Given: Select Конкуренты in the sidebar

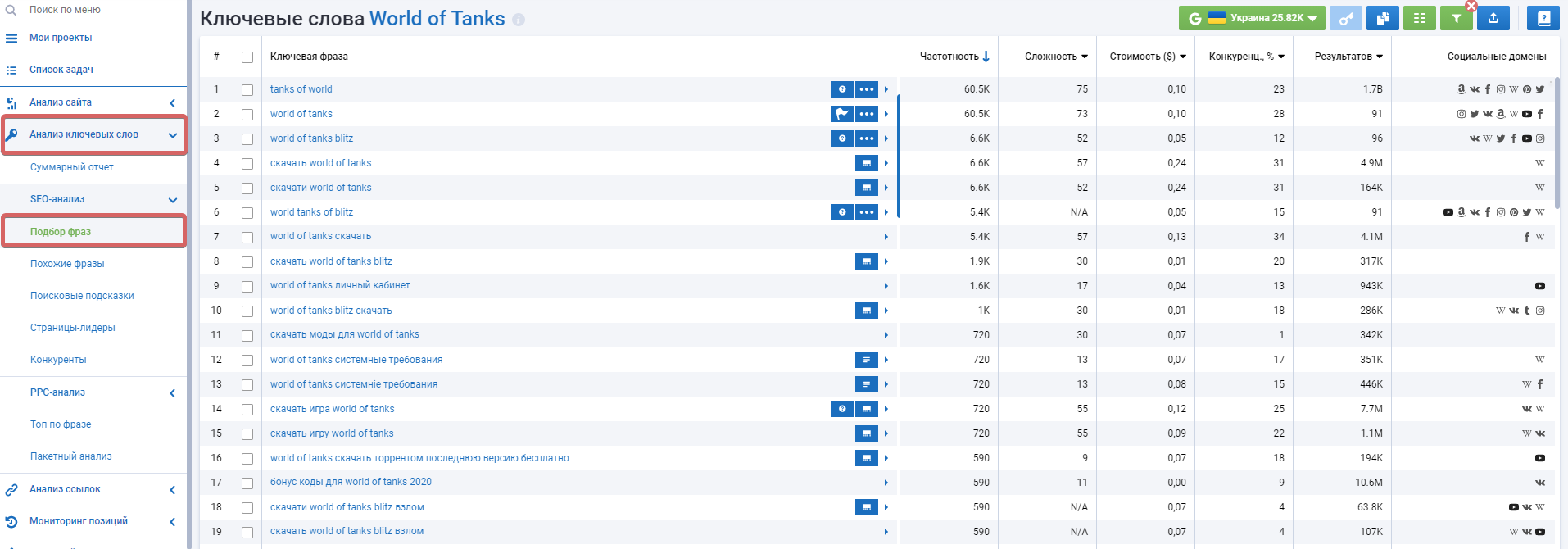Looking at the screenshot, I should [x=58, y=360].
